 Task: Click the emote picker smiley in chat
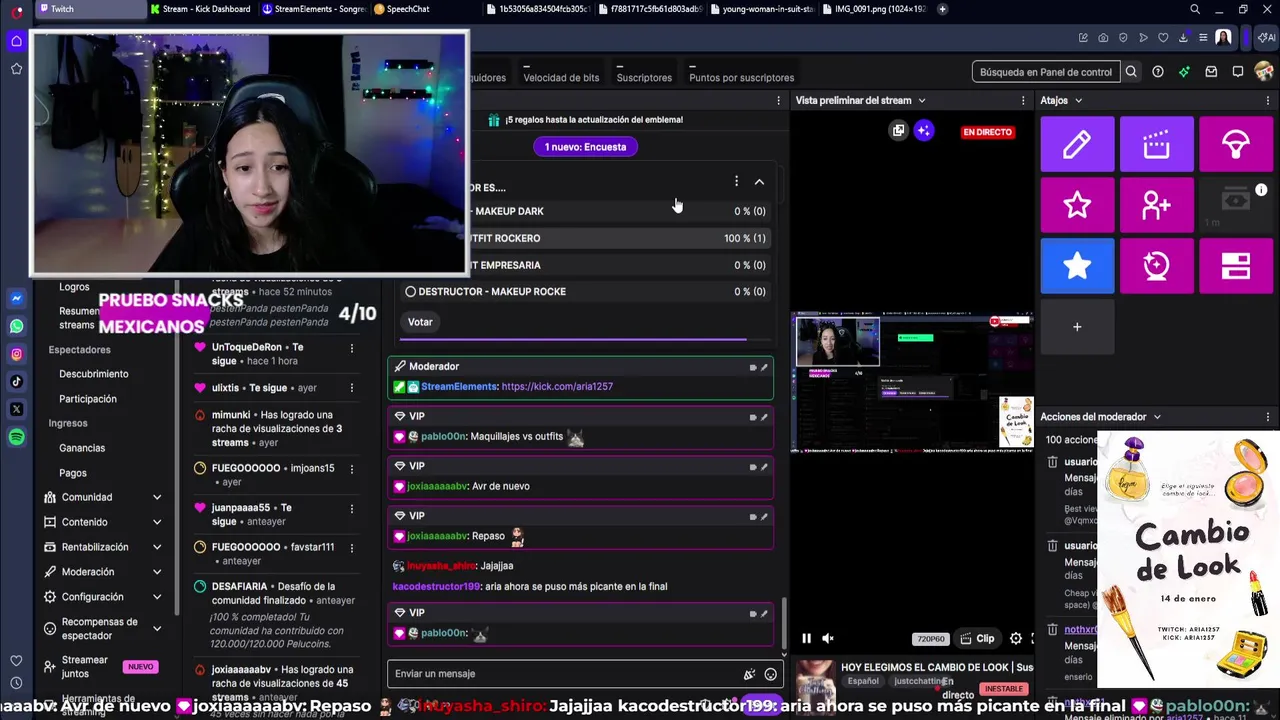pos(770,674)
